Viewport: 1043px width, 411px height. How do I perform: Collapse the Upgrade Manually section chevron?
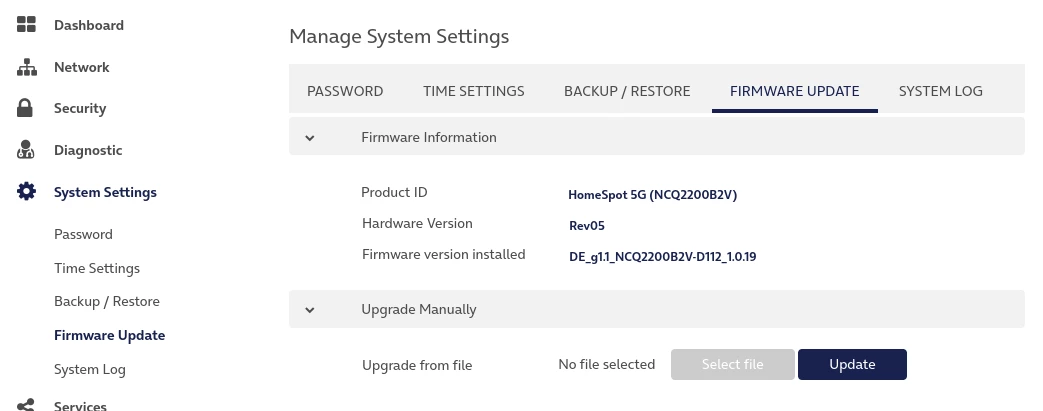[x=310, y=310]
